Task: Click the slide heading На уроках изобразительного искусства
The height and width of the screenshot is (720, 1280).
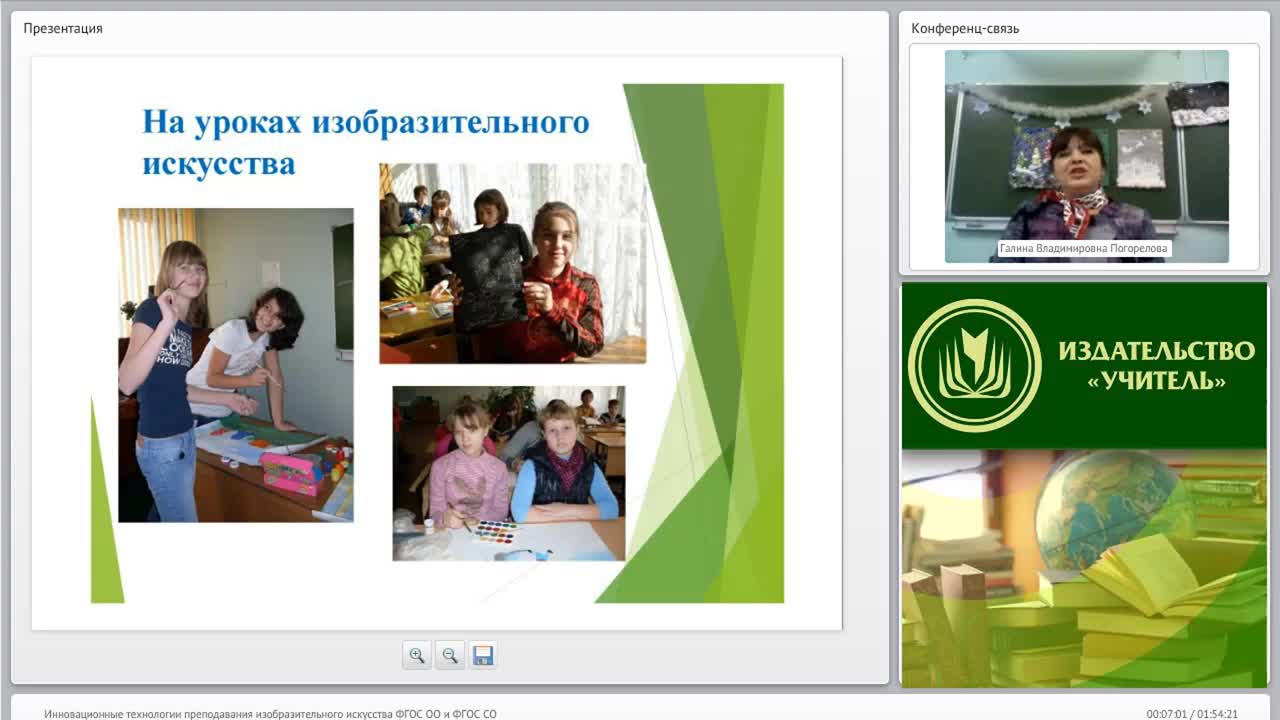Action: coord(366,142)
